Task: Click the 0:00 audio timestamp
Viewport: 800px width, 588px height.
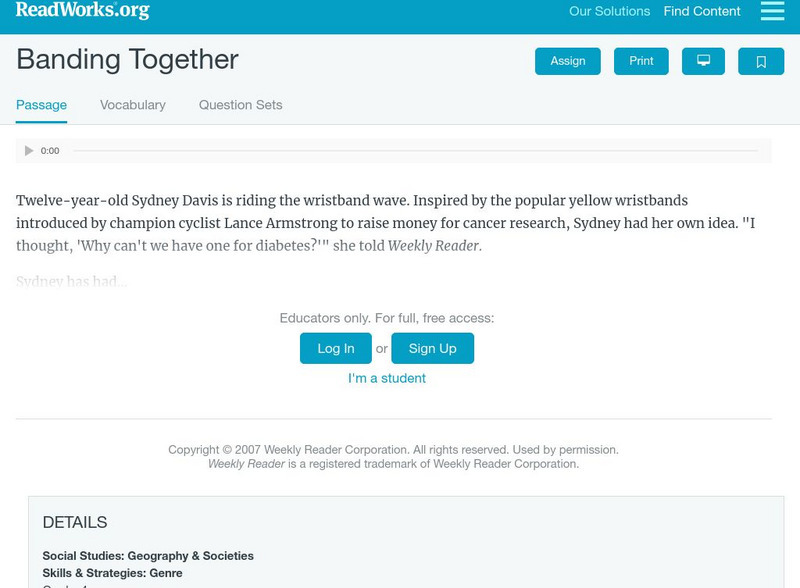Action: [x=49, y=150]
